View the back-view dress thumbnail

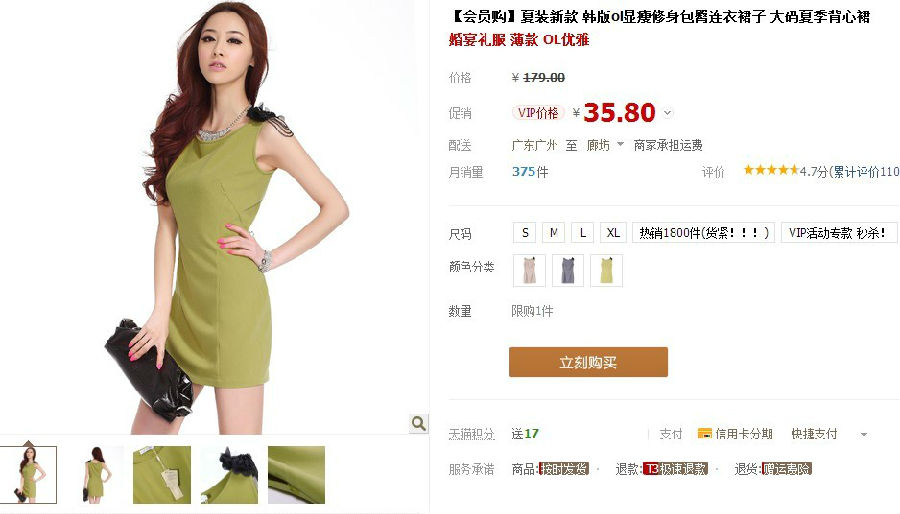pyautogui.click(x=95, y=474)
